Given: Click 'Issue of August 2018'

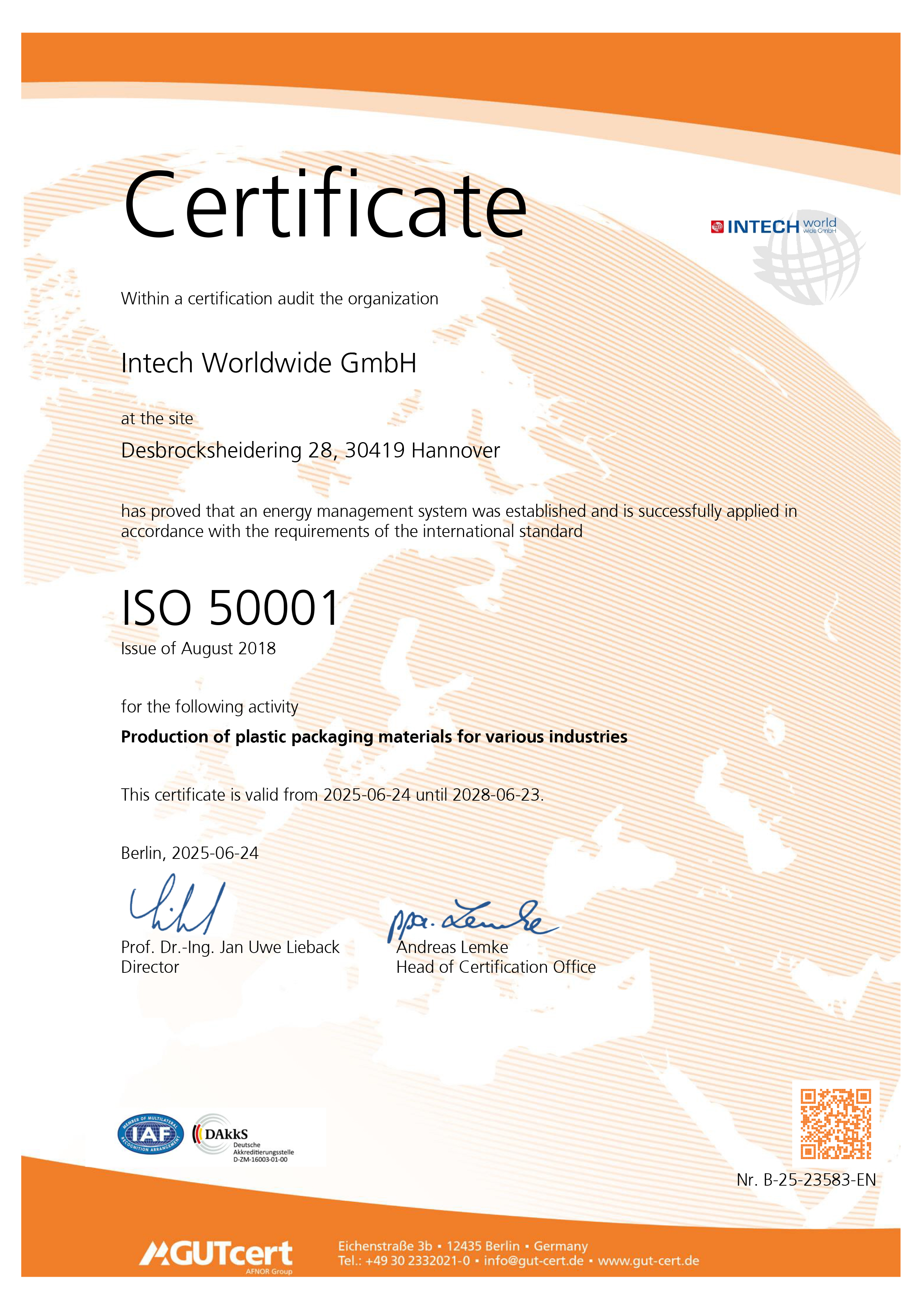Looking at the screenshot, I should click(199, 648).
